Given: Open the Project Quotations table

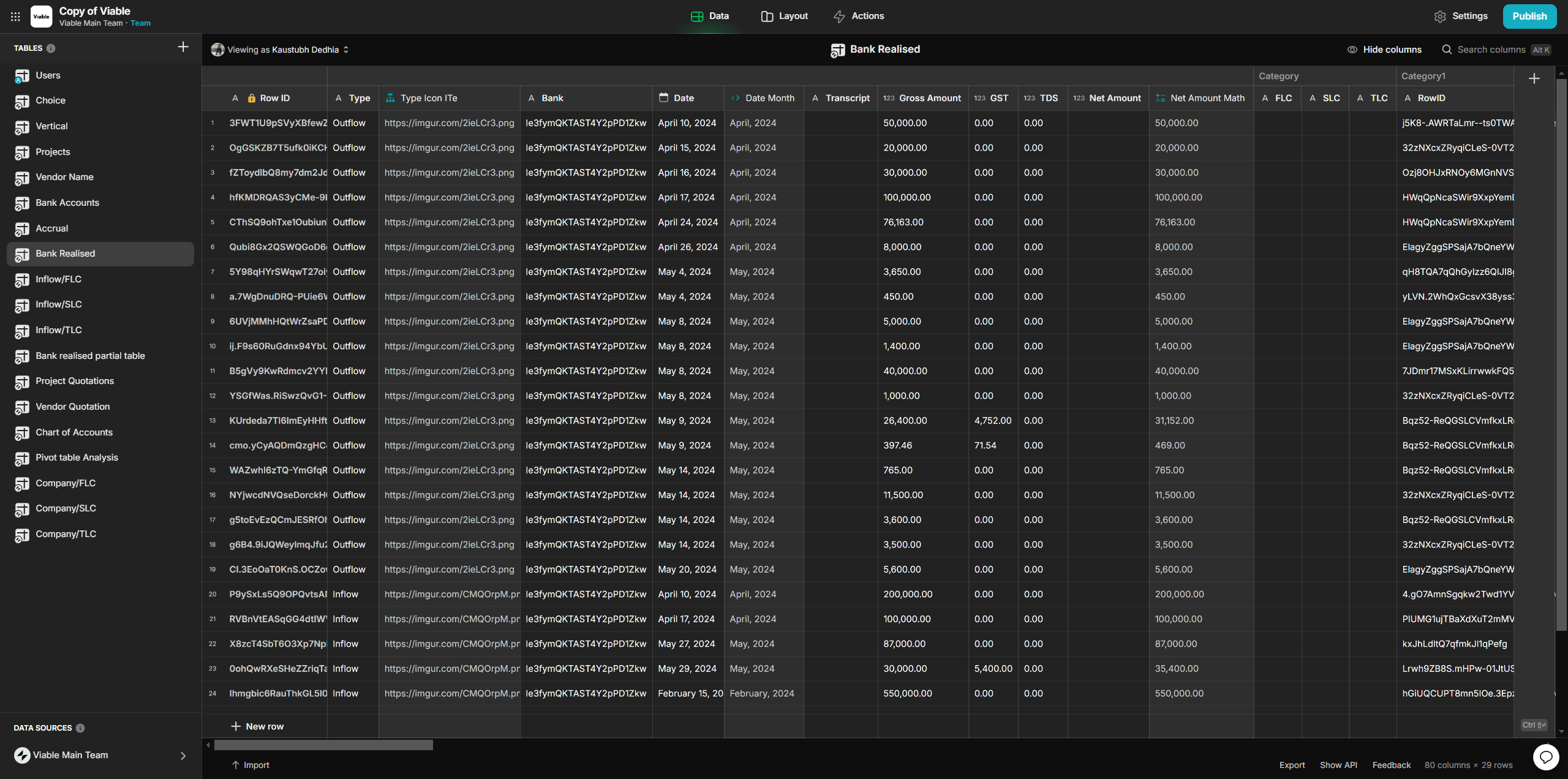Looking at the screenshot, I should click(x=100, y=381).
